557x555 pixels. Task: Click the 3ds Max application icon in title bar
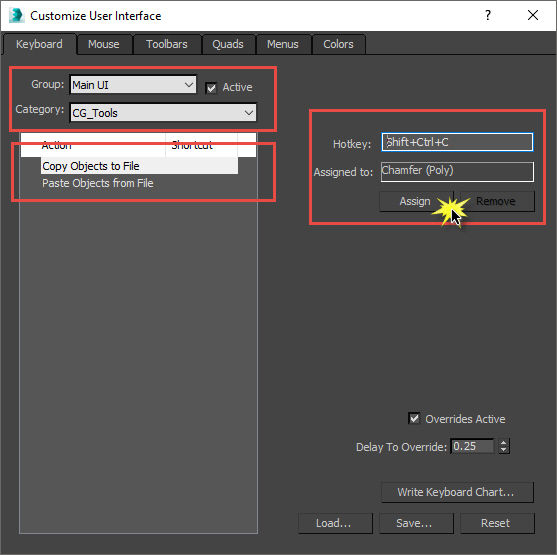point(16,16)
